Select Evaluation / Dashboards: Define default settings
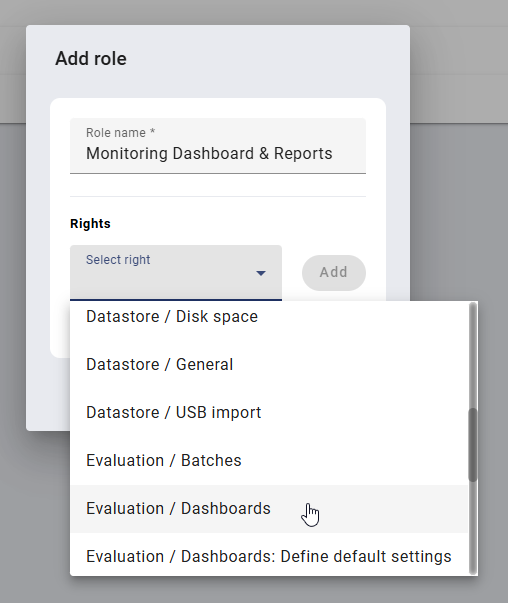508x603 pixels. coord(269,556)
